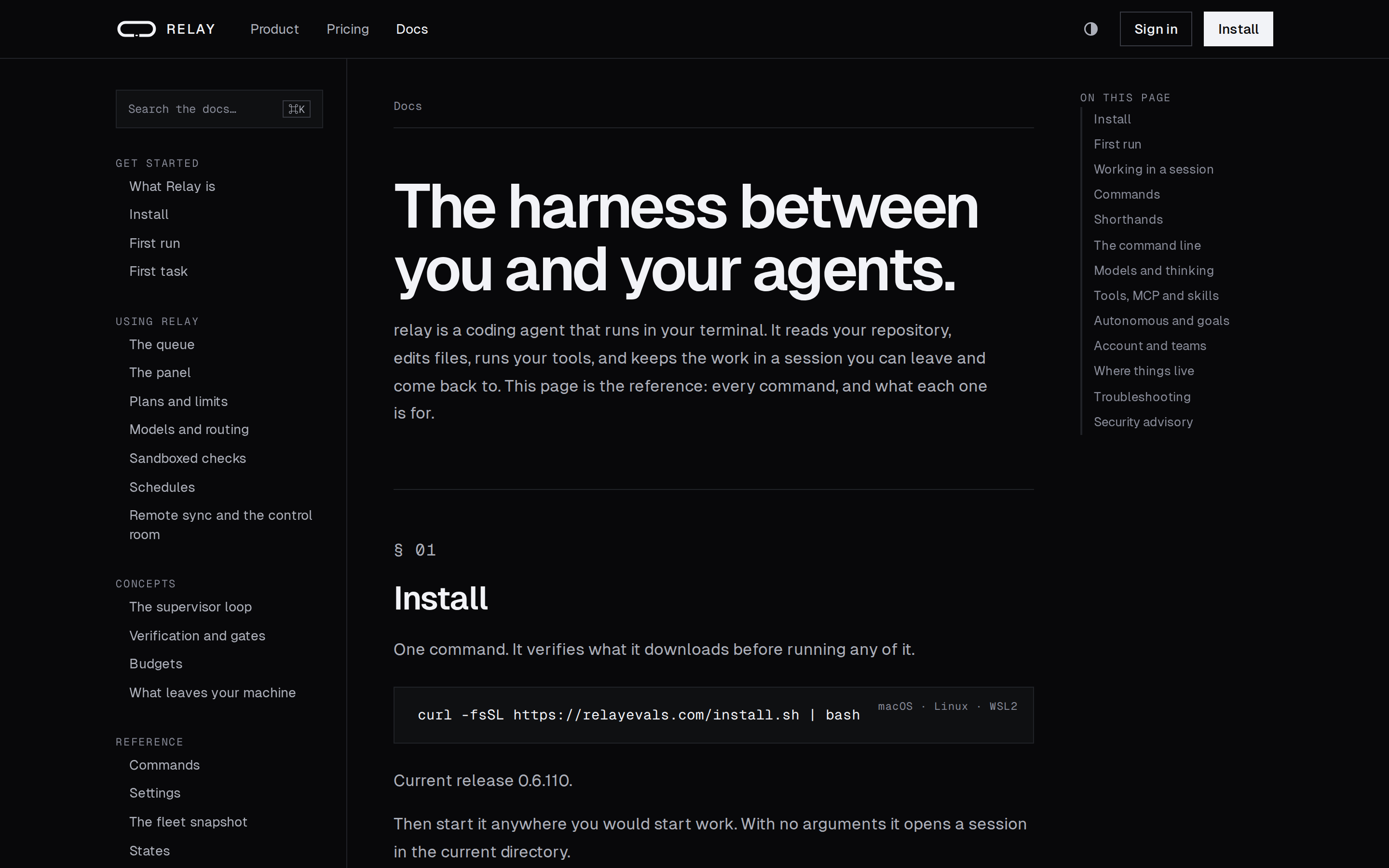Click the Install button in header

click(x=1238, y=29)
